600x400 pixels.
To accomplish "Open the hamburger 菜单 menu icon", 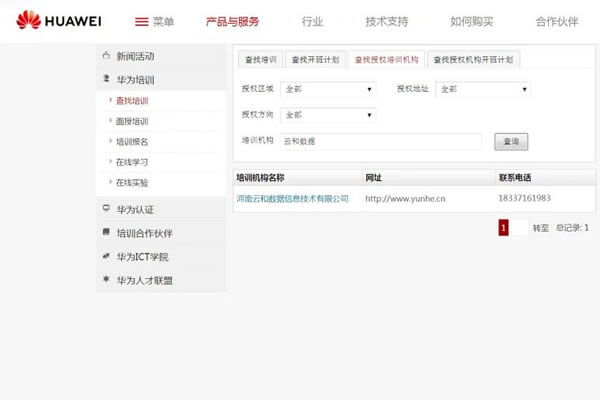I will pyautogui.click(x=142, y=22).
